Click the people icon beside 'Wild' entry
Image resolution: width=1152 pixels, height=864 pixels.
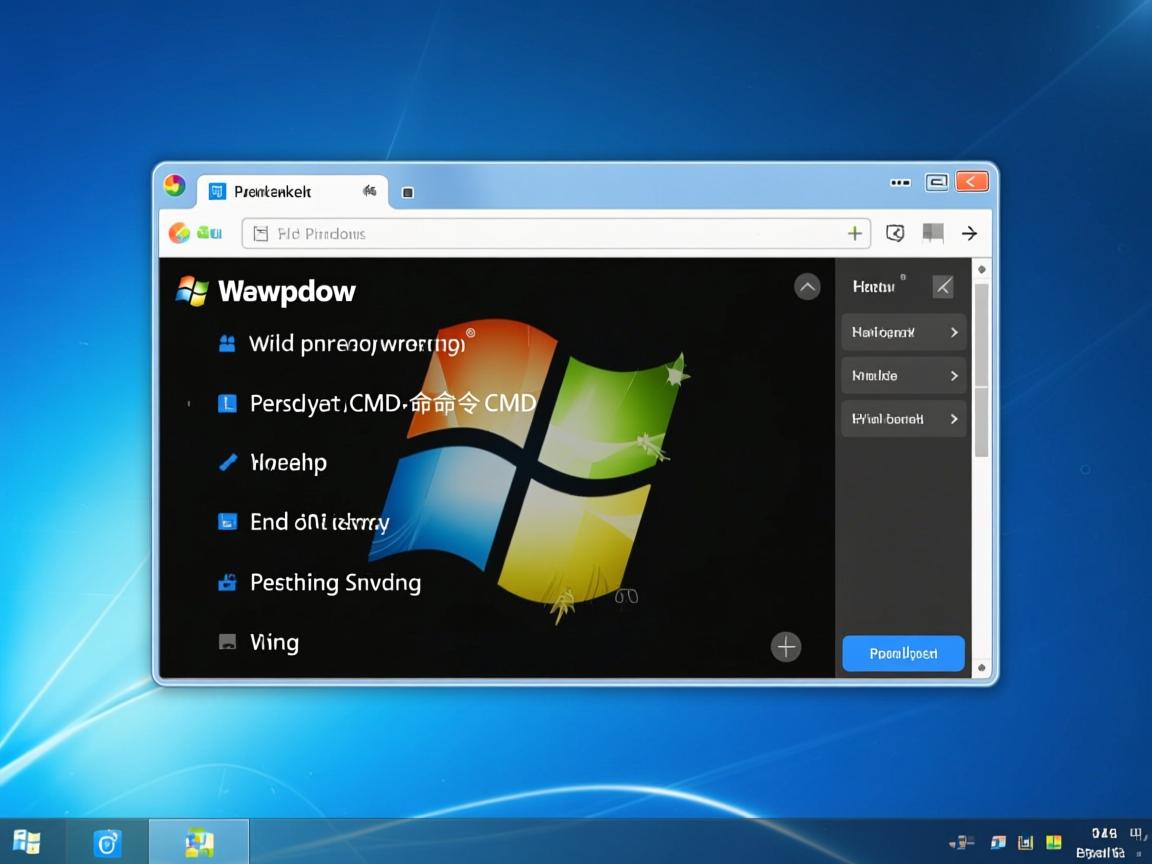click(227, 344)
